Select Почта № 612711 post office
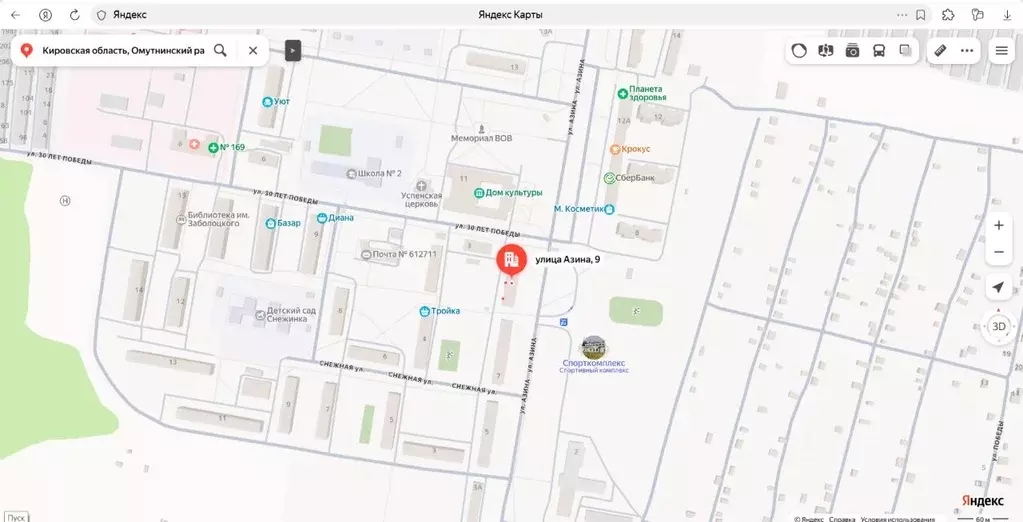Screen dimensions: 1023x522 pos(399,254)
